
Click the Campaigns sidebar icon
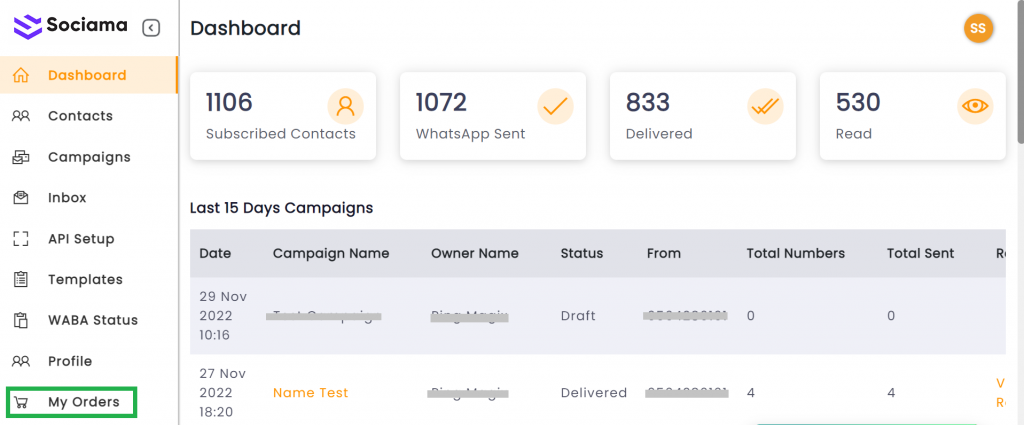point(21,157)
